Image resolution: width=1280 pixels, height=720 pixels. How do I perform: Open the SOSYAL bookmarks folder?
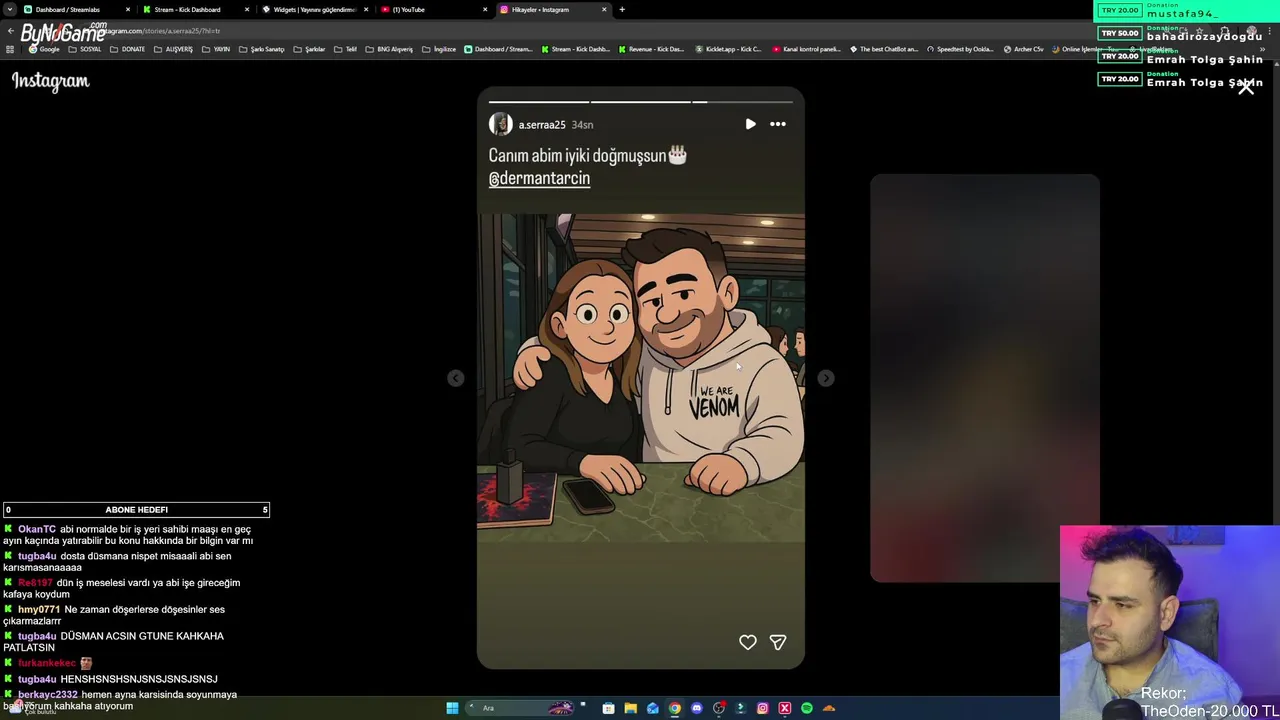[x=85, y=49]
